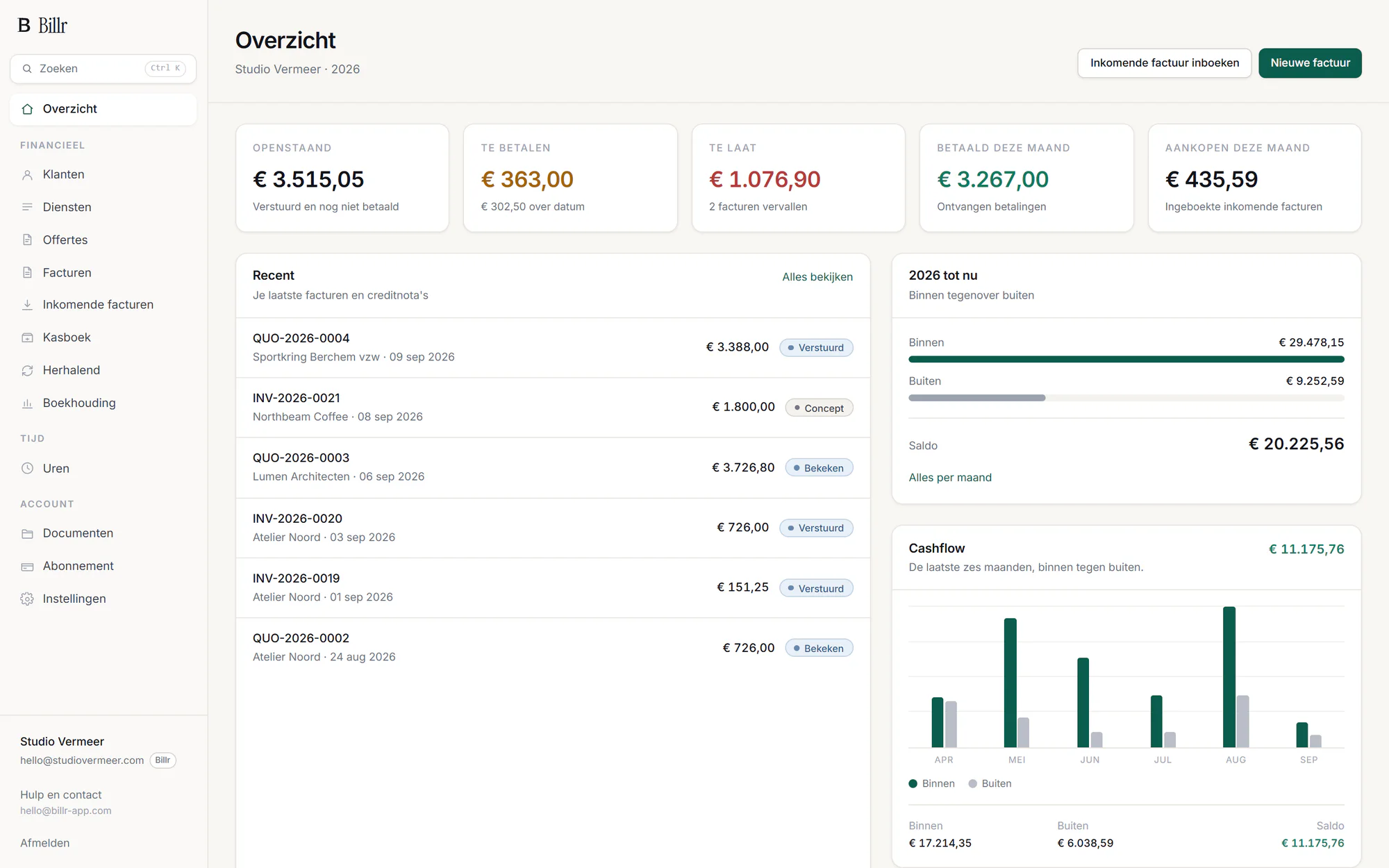The image size is (1389, 868).
Task: Open invoice INV-2026-0020 row
Action: (553, 528)
